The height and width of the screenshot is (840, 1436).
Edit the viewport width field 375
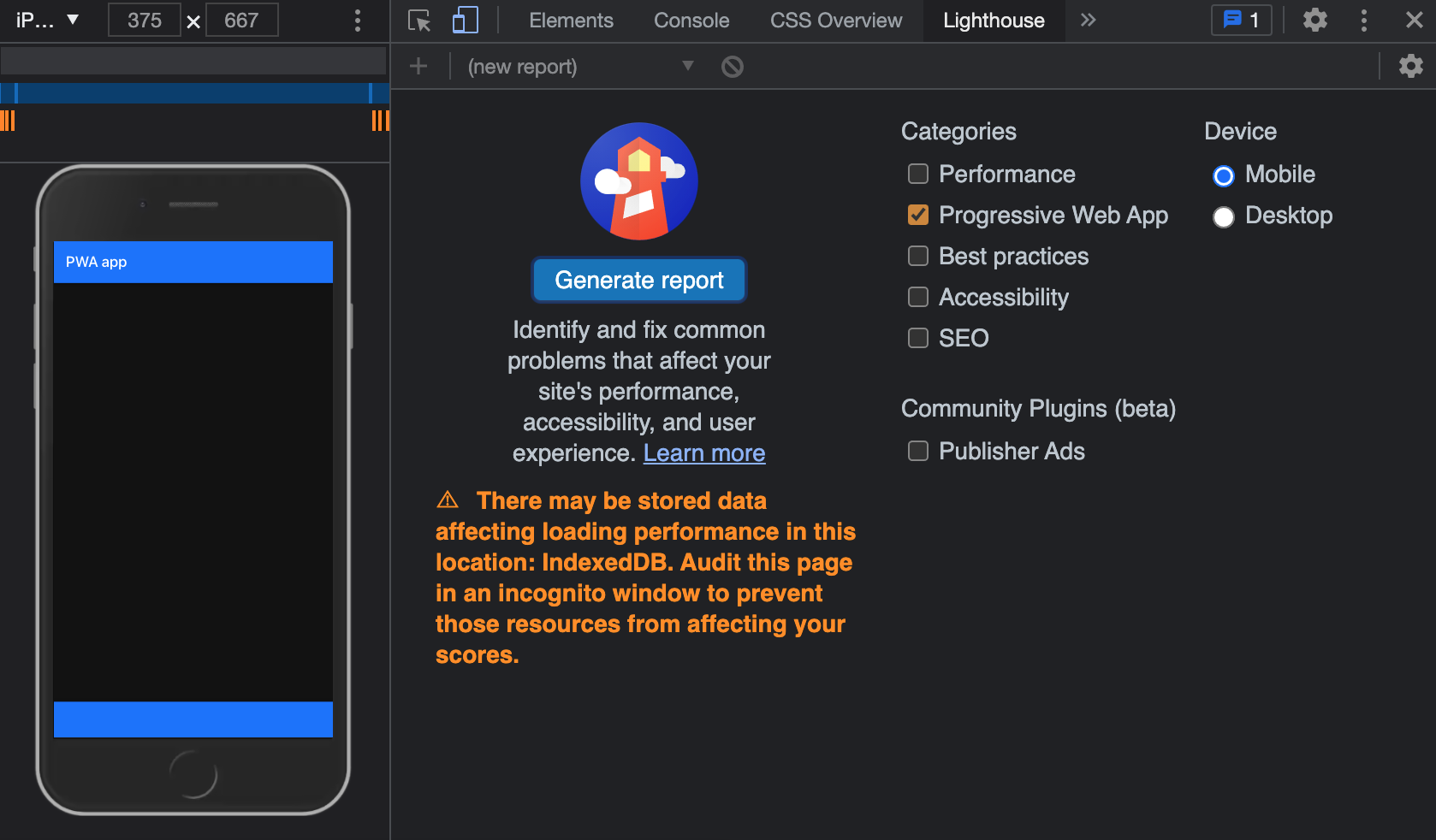[x=145, y=20]
